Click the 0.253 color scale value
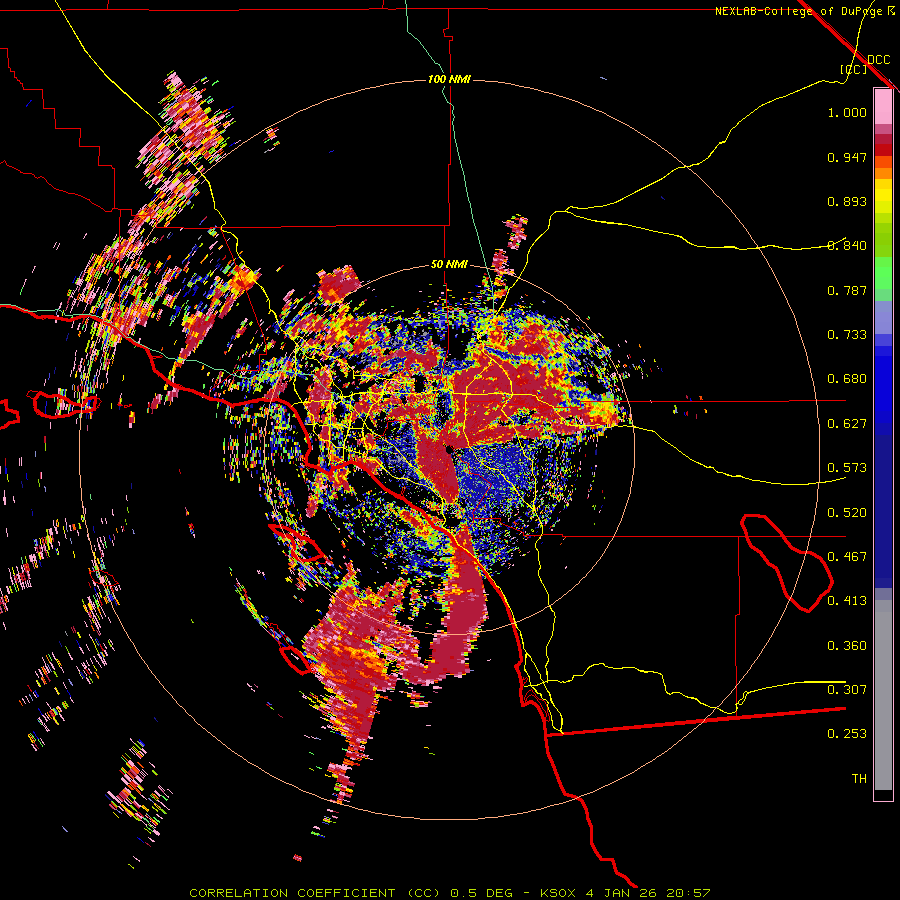Viewport: 900px width, 900px height. 847,734
